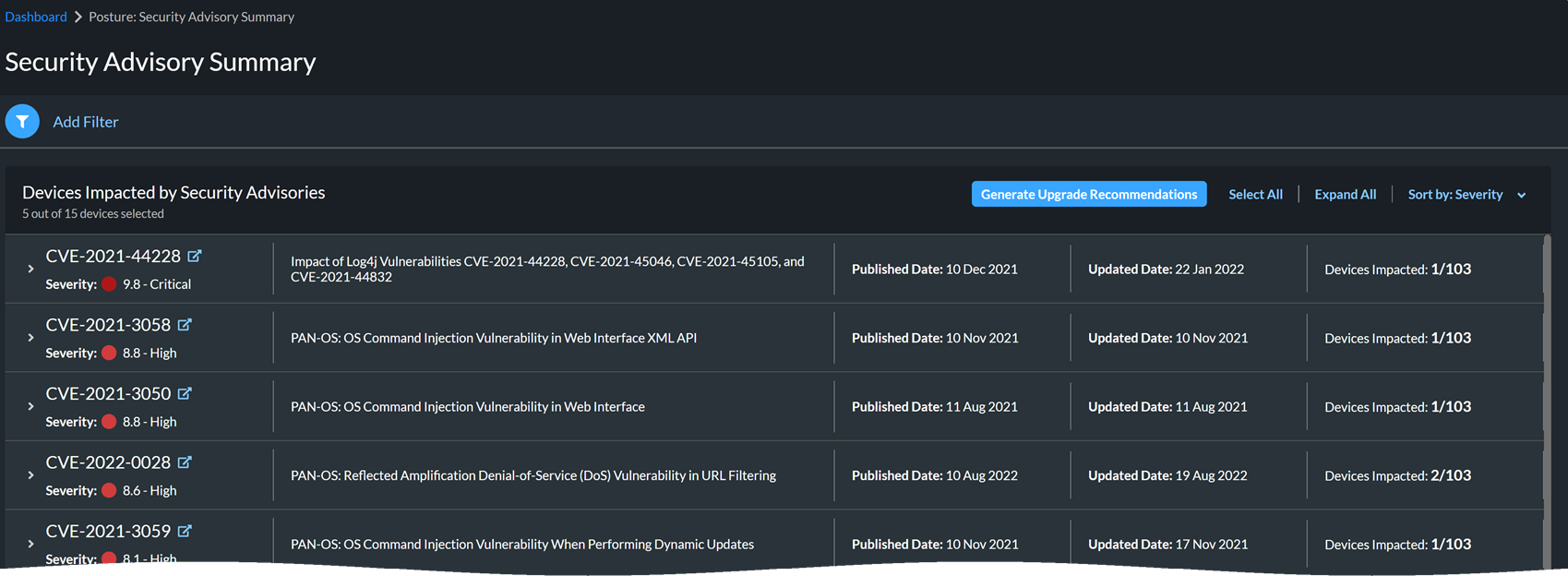The width and height of the screenshot is (1568, 576).
Task: Expand the CVE-2022-0028 advisory row
Action: click(x=30, y=475)
